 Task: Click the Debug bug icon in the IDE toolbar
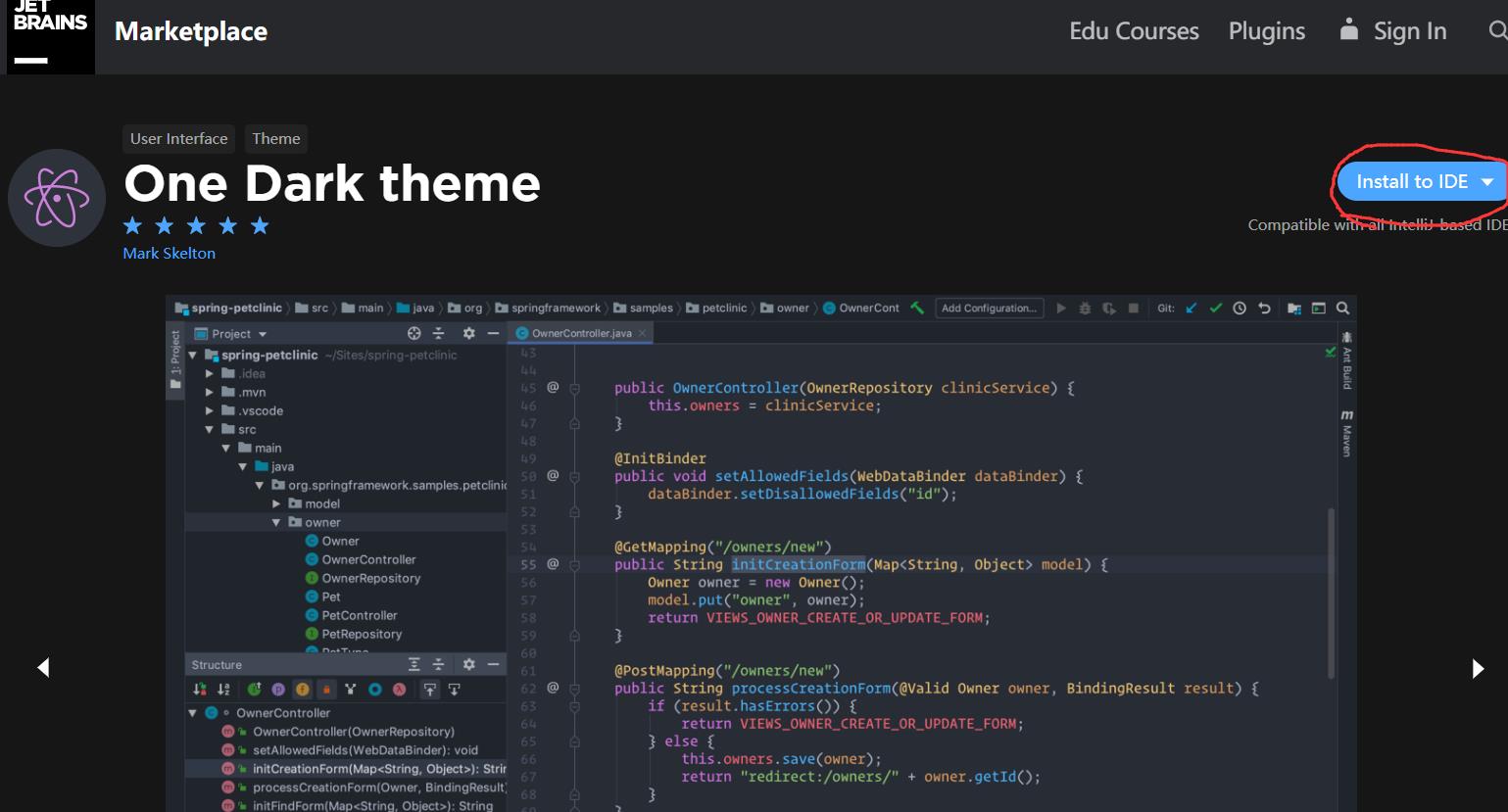tap(1085, 308)
